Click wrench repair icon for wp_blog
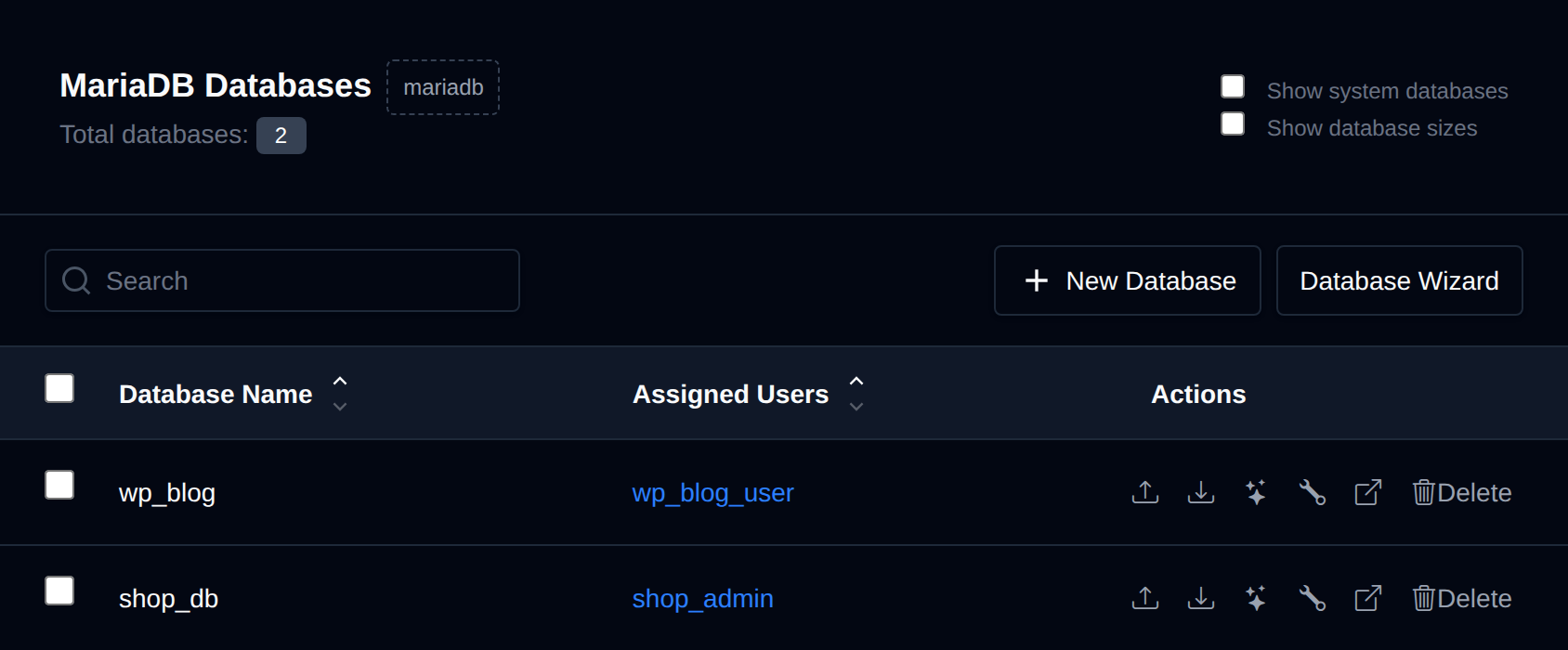The height and width of the screenshot is (650, 1568). (x=1312, y=492)
